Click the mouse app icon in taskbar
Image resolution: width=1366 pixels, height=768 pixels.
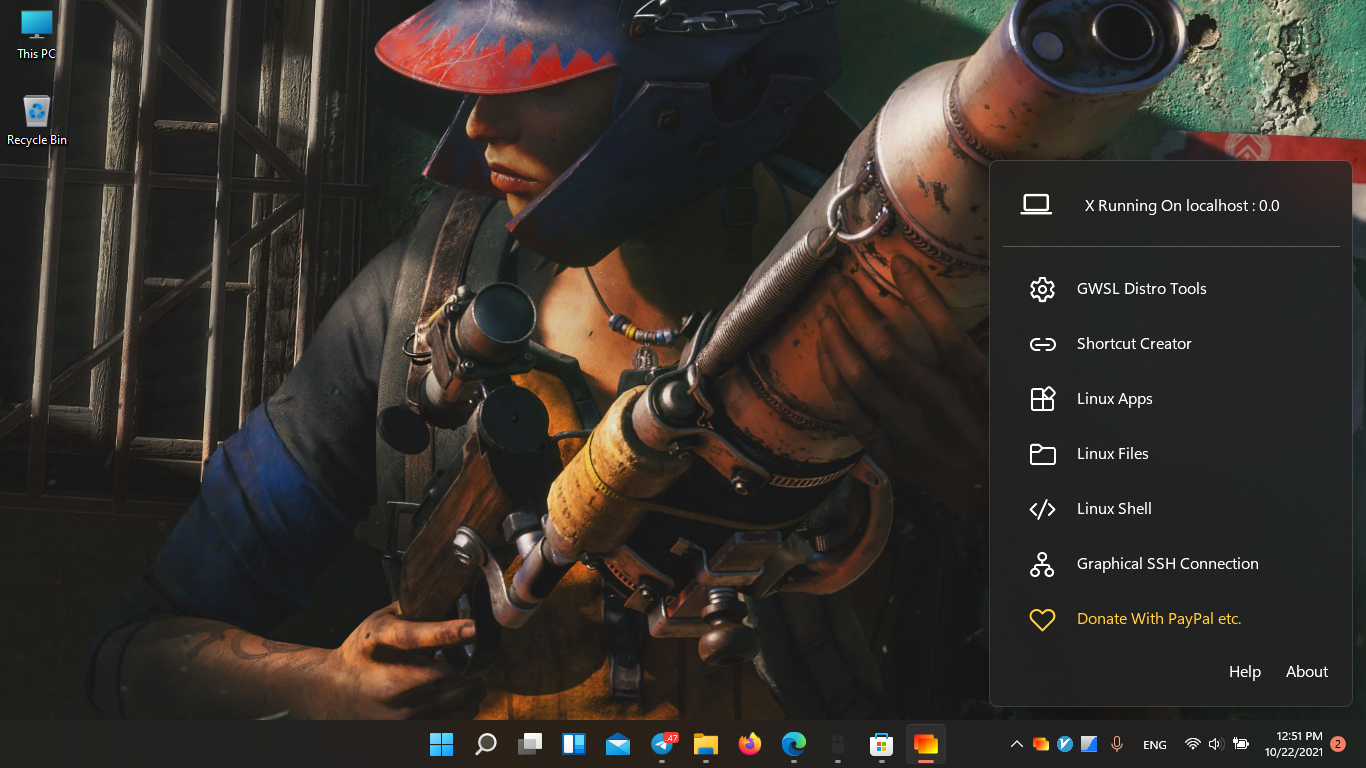[x=838, y=744]
